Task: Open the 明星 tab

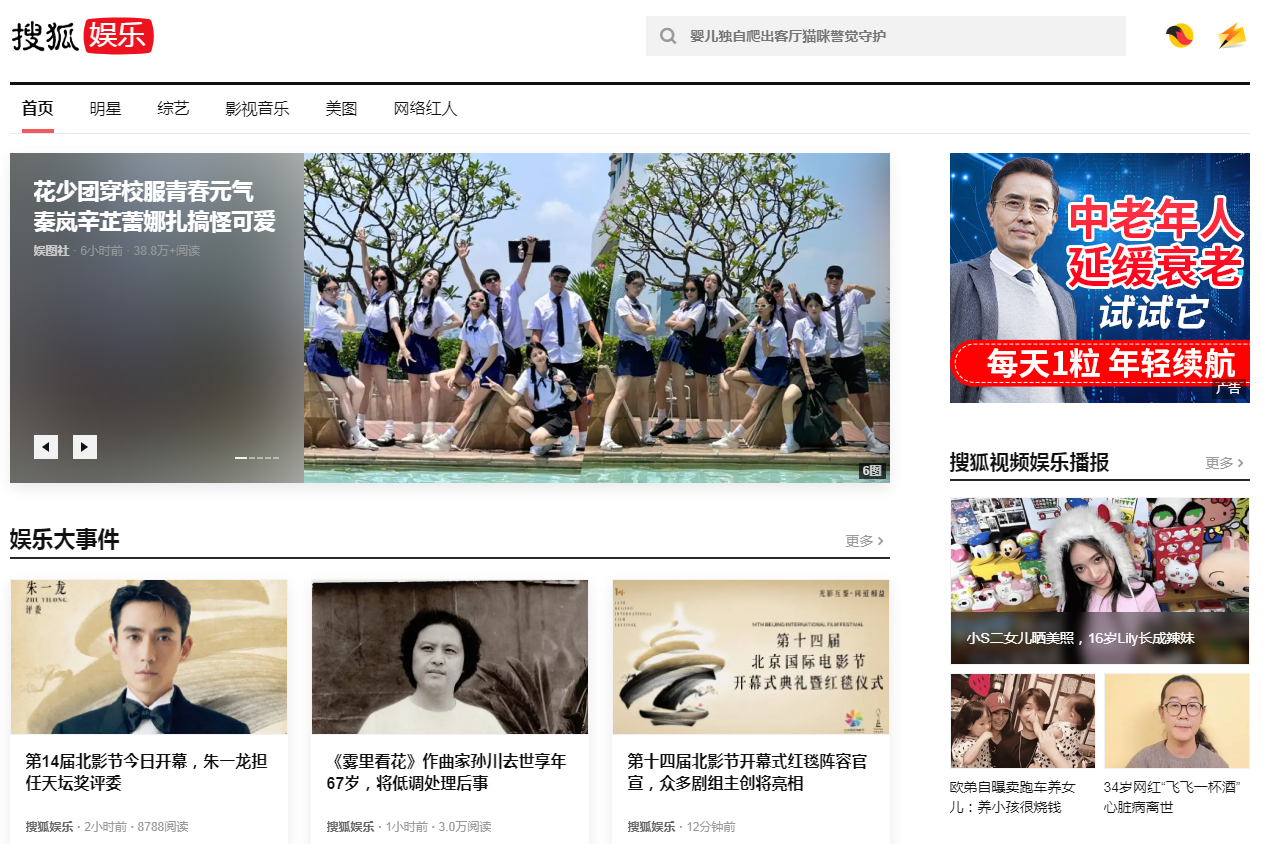Action: tap(105, 109)
